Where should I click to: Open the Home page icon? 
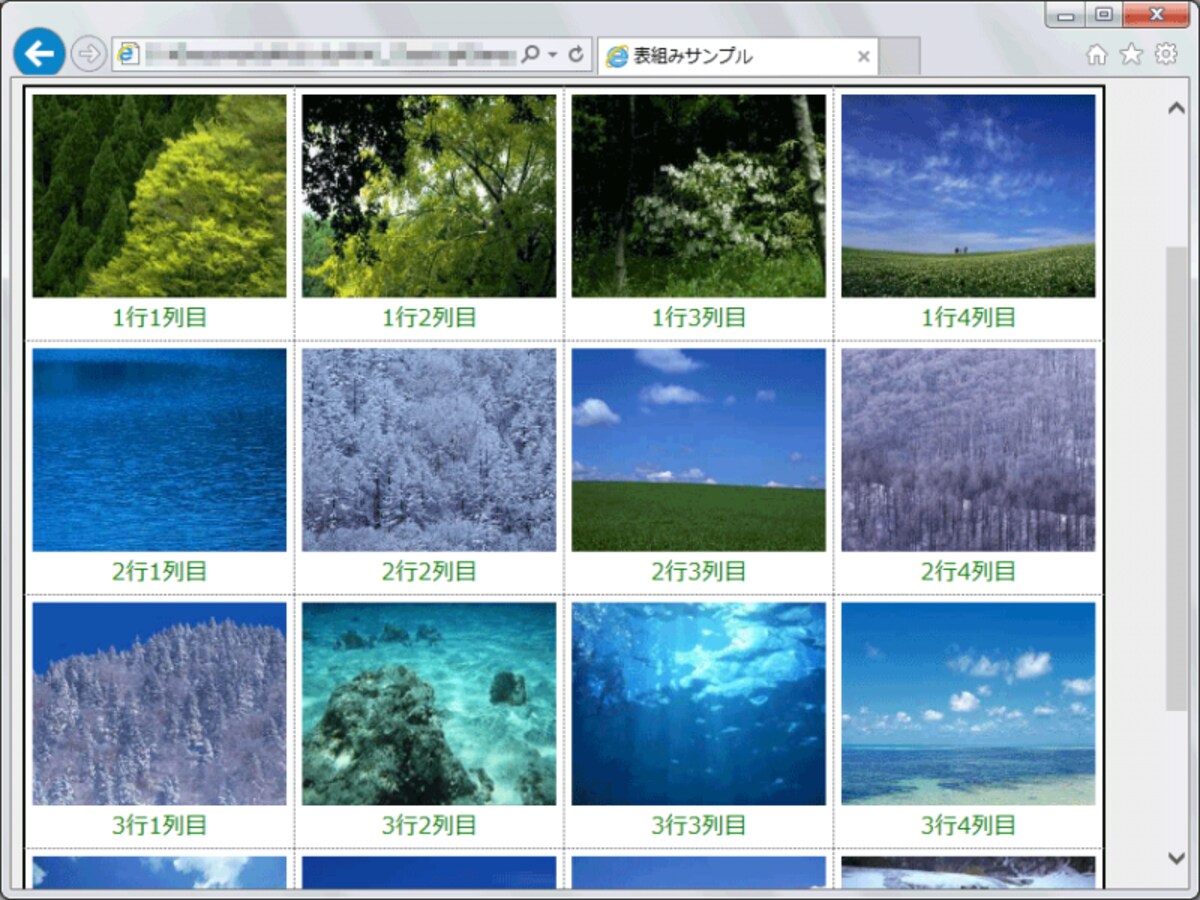[x=1096, y=55]
